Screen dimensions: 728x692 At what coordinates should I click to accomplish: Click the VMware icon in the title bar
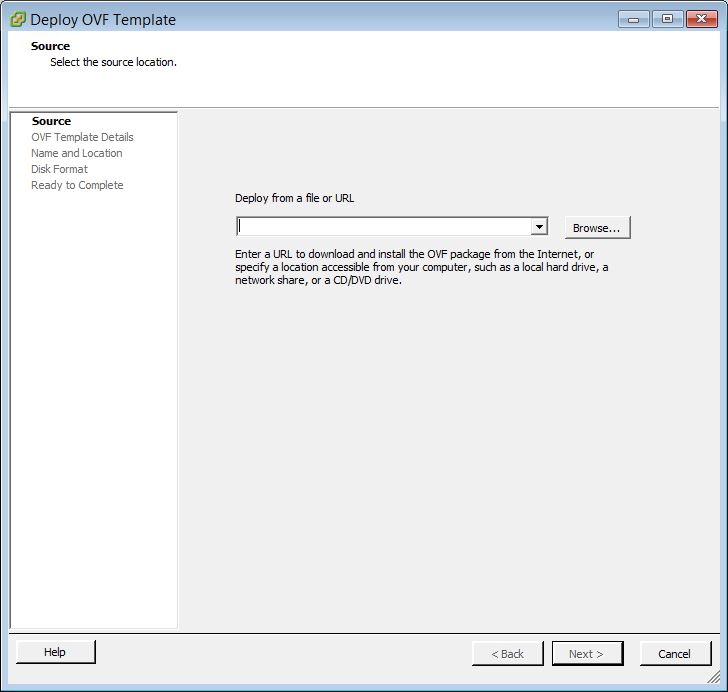click(x=17, y=19)
